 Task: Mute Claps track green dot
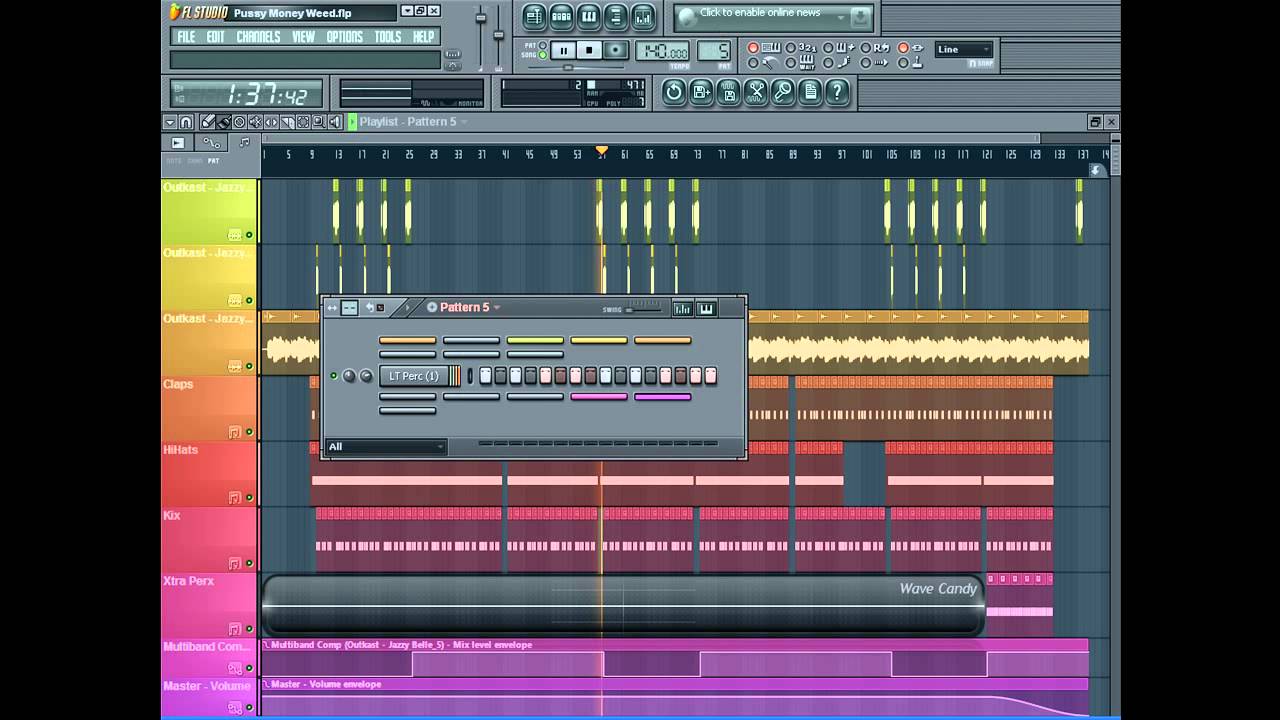click(249, 432)
